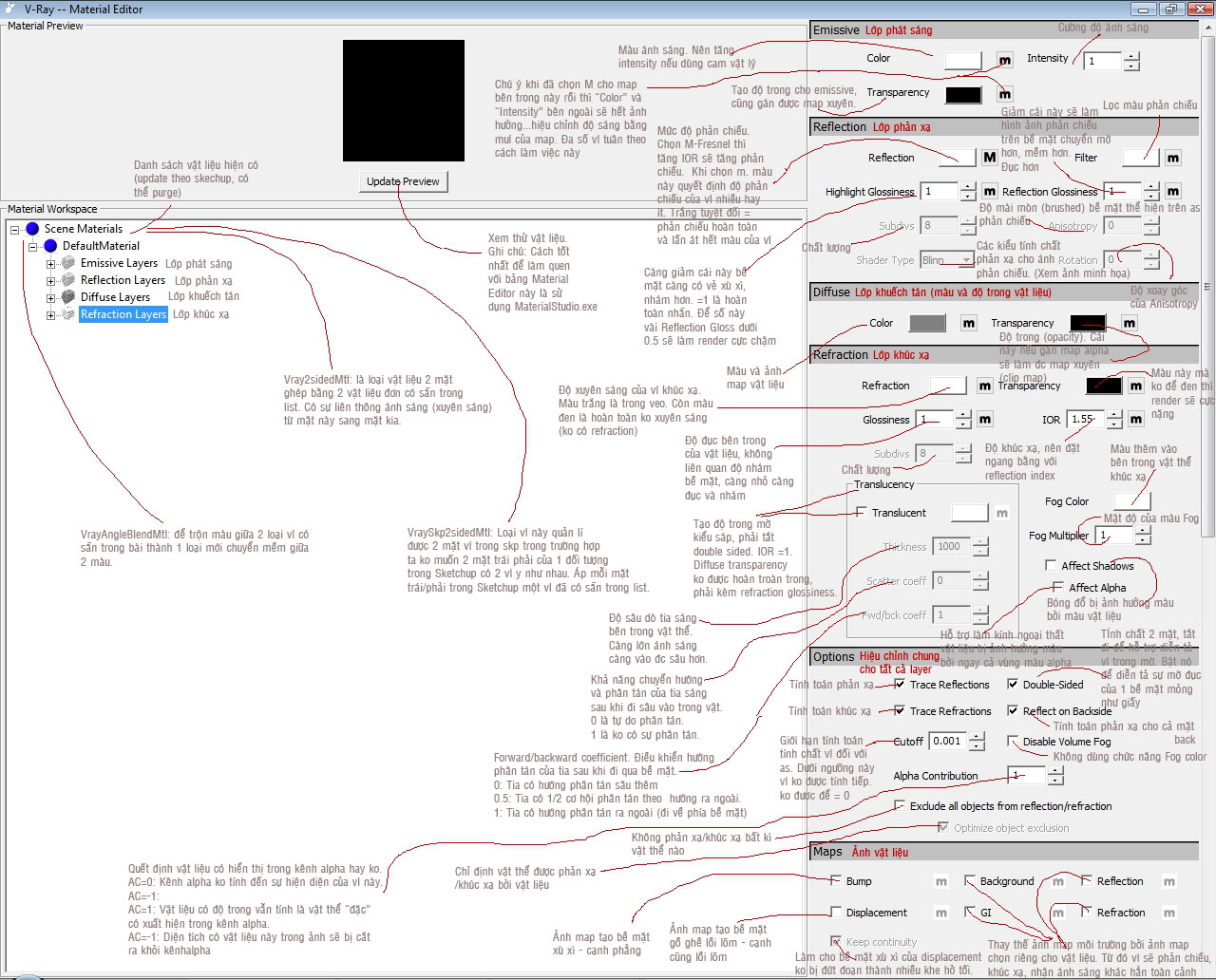Image resolution: width=1216 pixels, height=980 pixels.
Task: Click the Reflection Layers tree icon
Action: click(x=68, y=280)
